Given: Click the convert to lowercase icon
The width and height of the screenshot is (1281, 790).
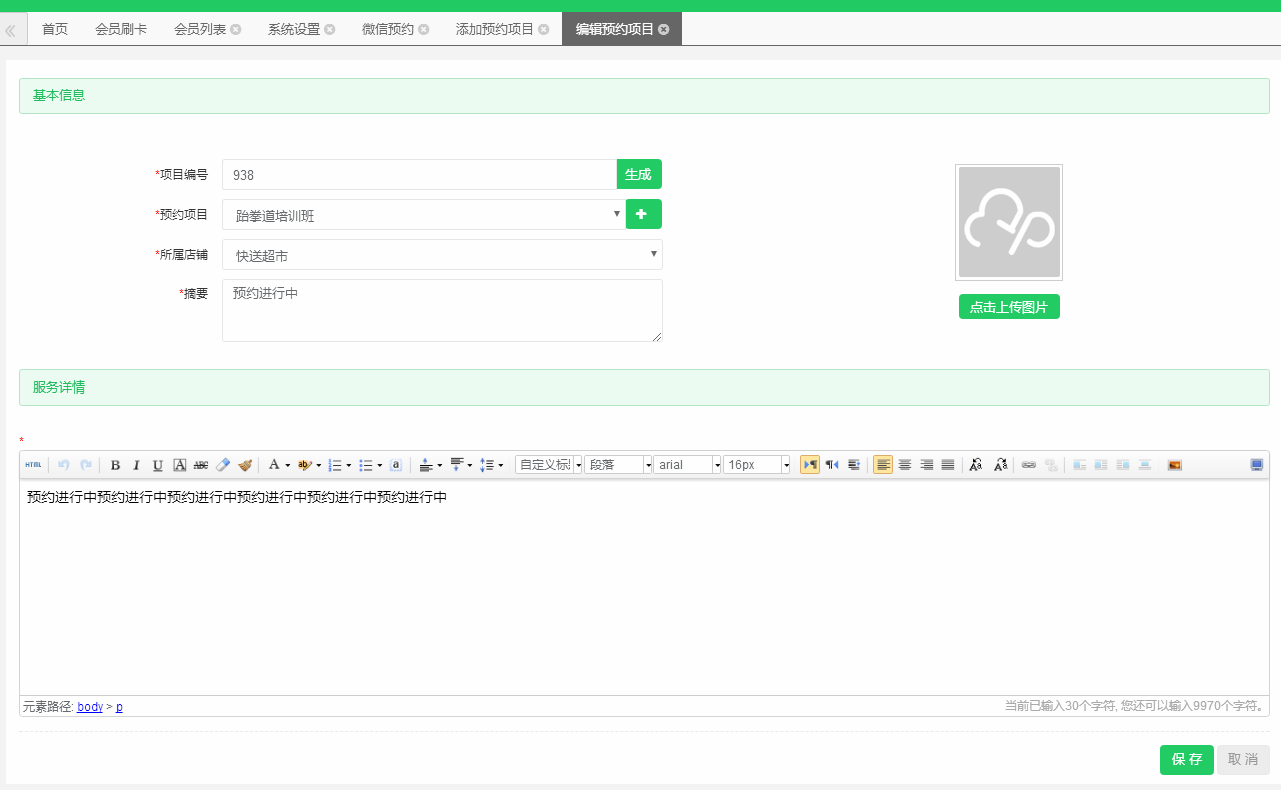Looking at the screenshot, I should pos(1001,465).
